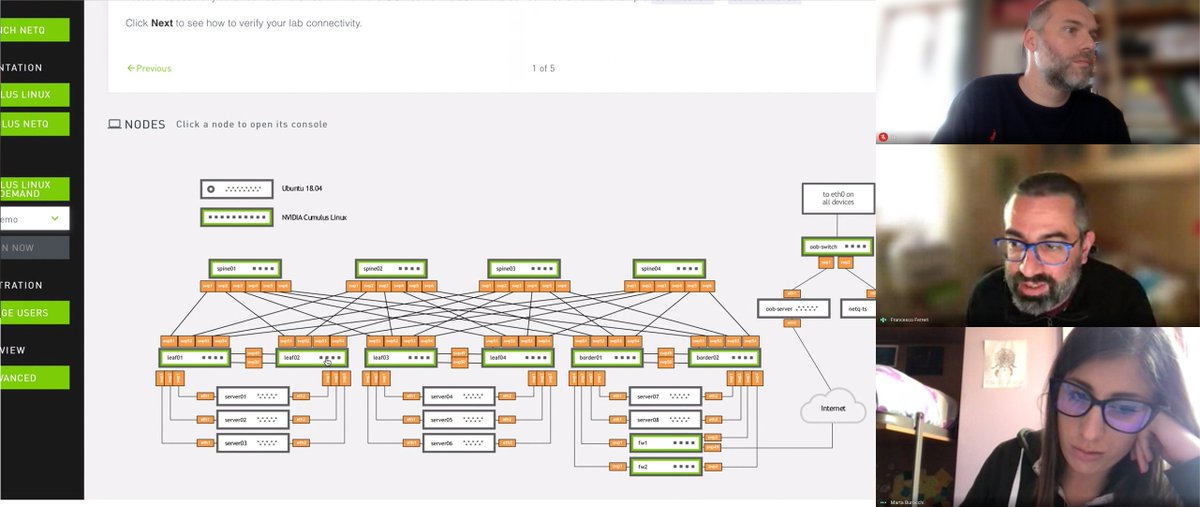Open the oob-server node console
The height and width of the screenshot is (507, 1200).
(793, 309)
